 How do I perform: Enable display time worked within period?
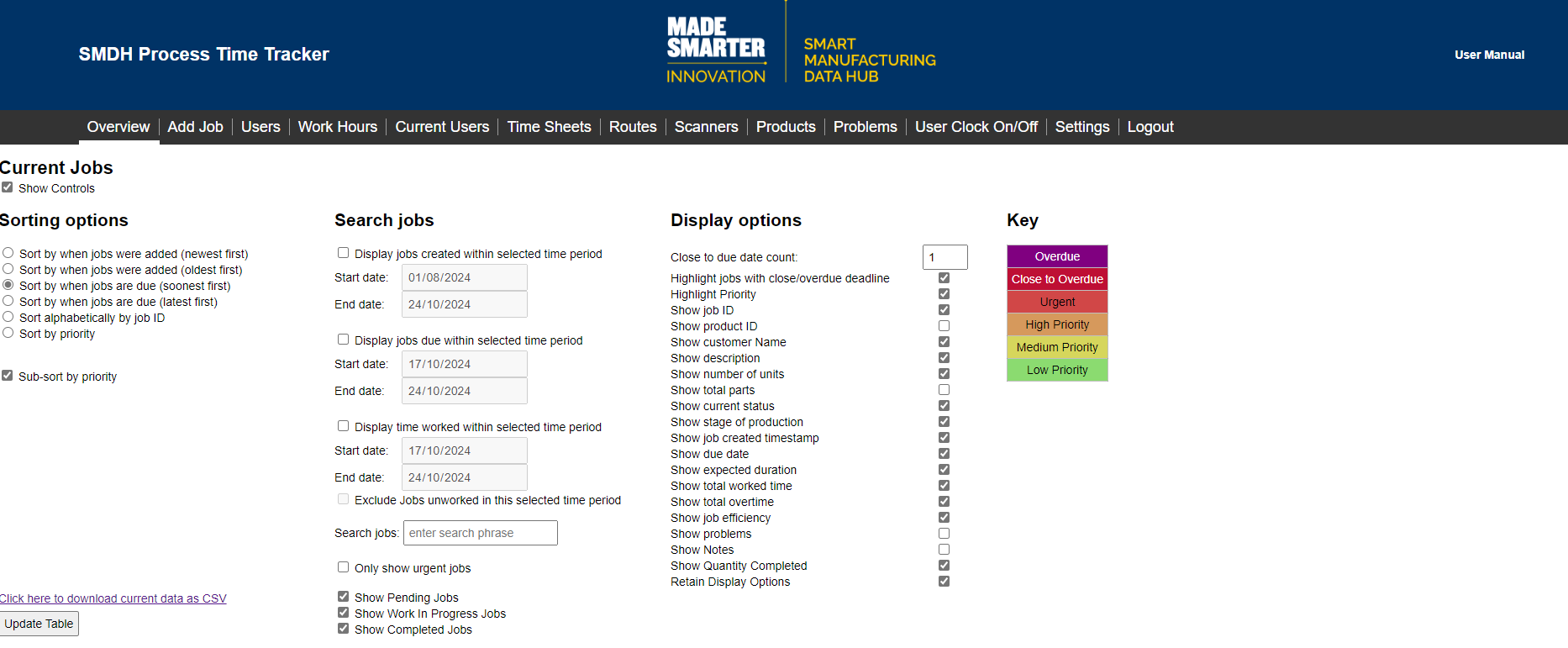(343, 426)
